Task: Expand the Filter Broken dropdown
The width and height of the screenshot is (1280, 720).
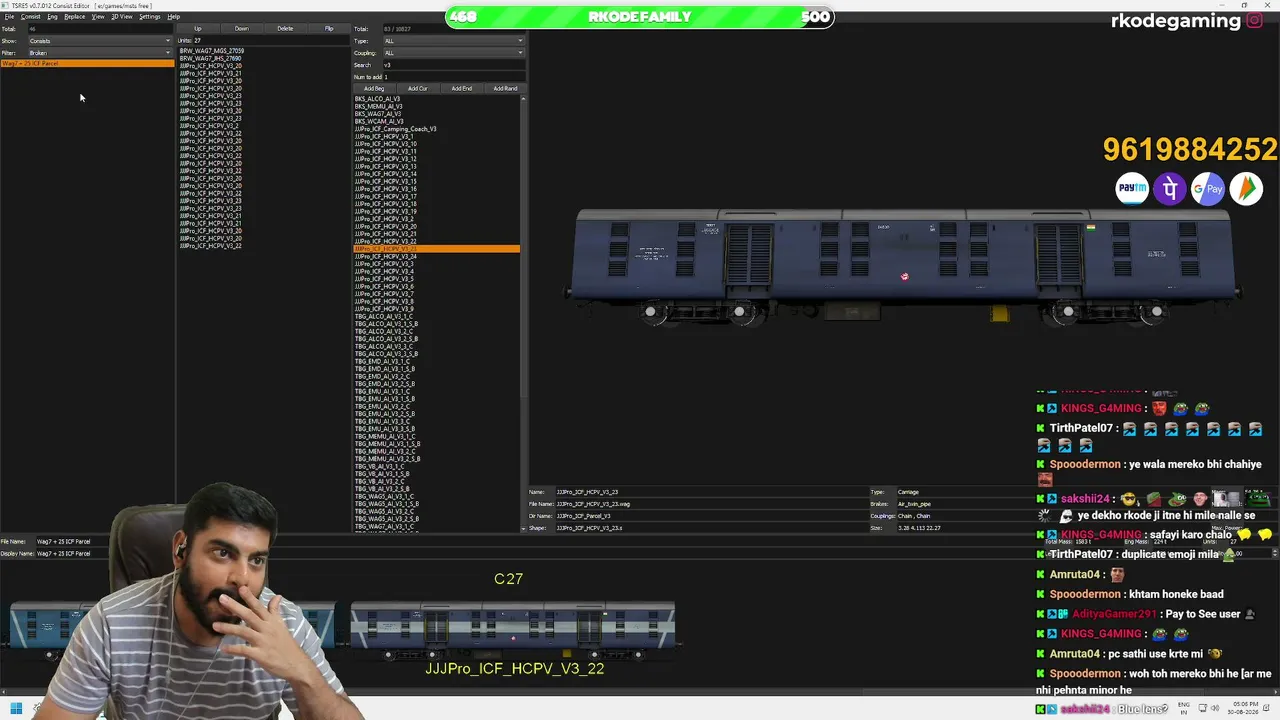Action: [100, 53]
